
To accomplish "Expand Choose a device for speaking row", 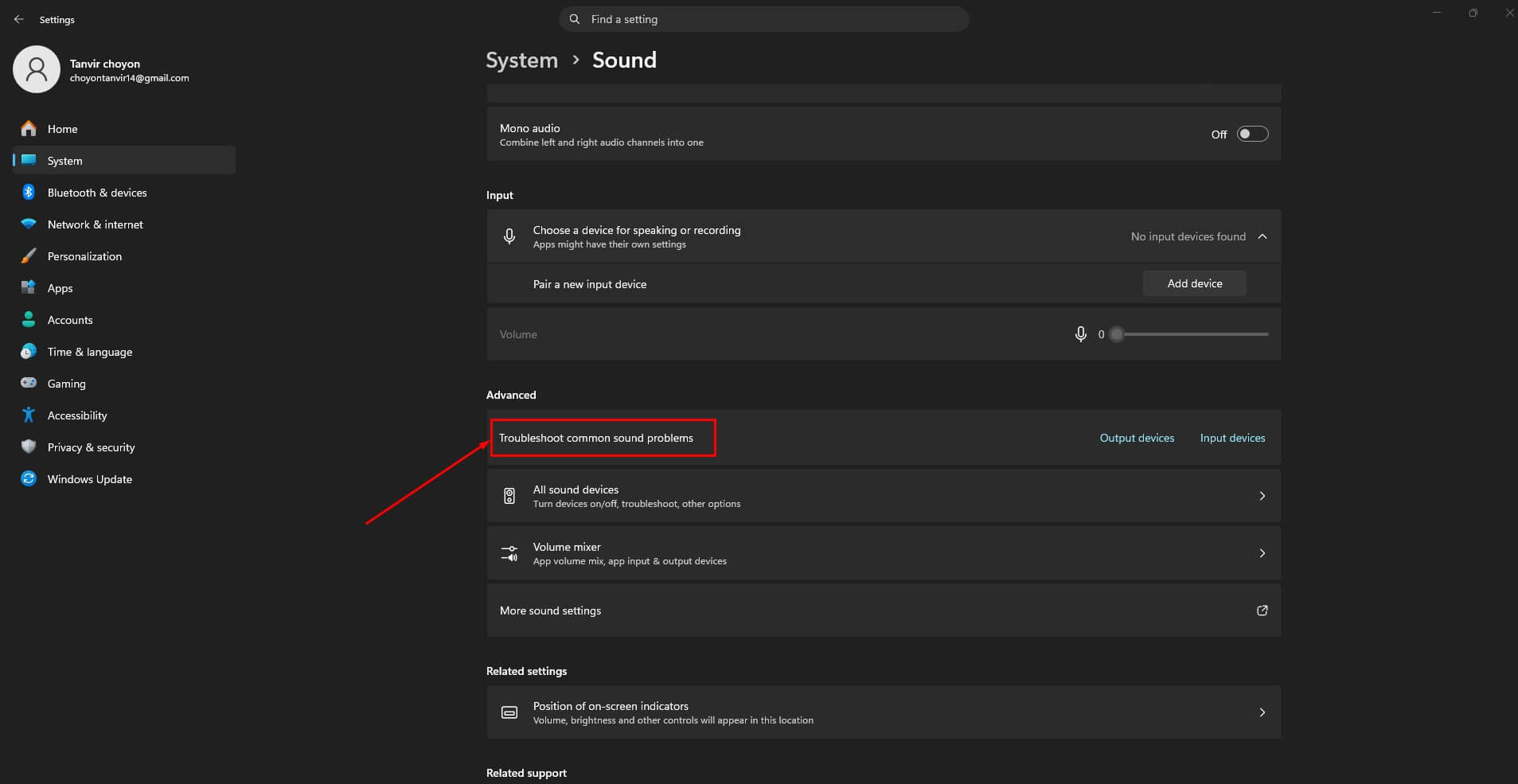I will (x=884, y=236).
